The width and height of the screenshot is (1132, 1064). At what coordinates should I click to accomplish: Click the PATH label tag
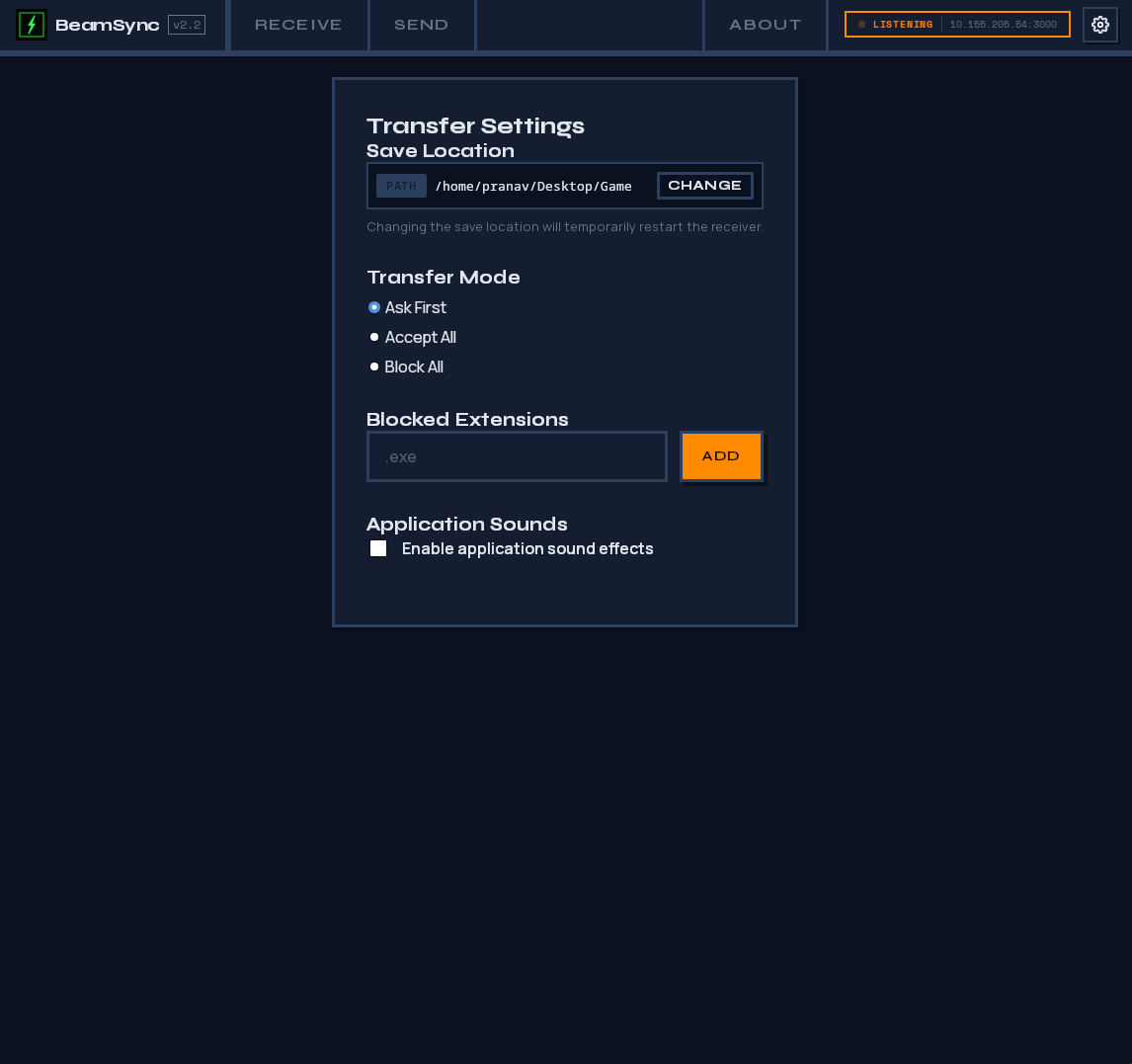pos(401,186)
